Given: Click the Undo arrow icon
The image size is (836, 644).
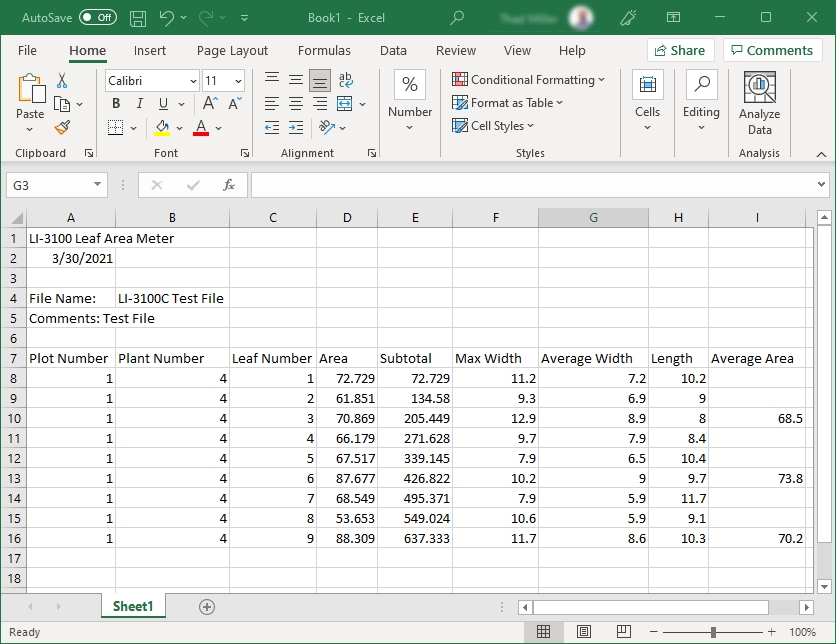Looking at the screenshot, I should pos(166,18).
